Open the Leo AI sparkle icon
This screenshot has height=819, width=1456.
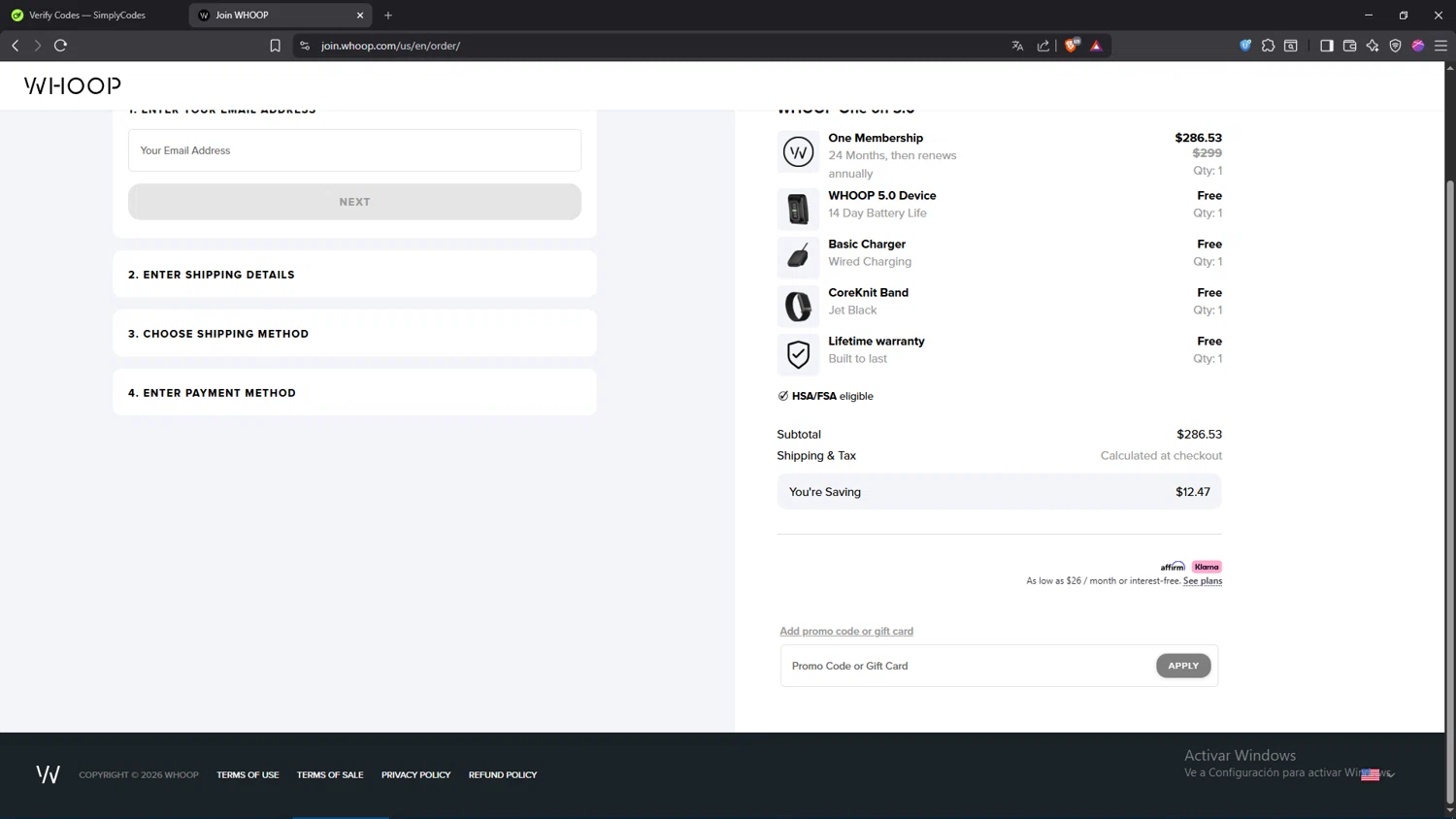click(x=1373, y=46)
